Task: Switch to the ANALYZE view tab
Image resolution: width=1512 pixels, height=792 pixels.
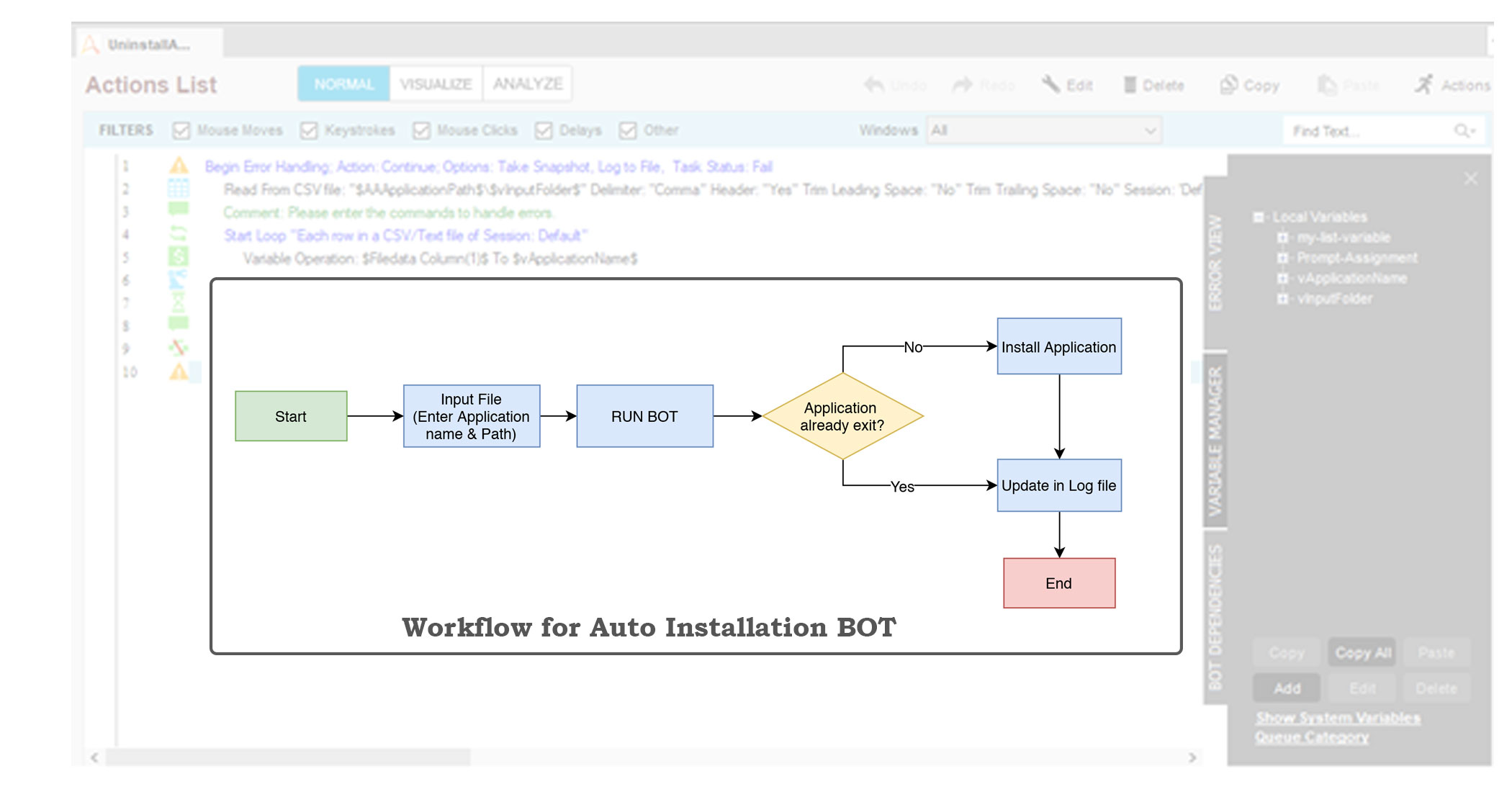Action: click(x=528, y=84)
